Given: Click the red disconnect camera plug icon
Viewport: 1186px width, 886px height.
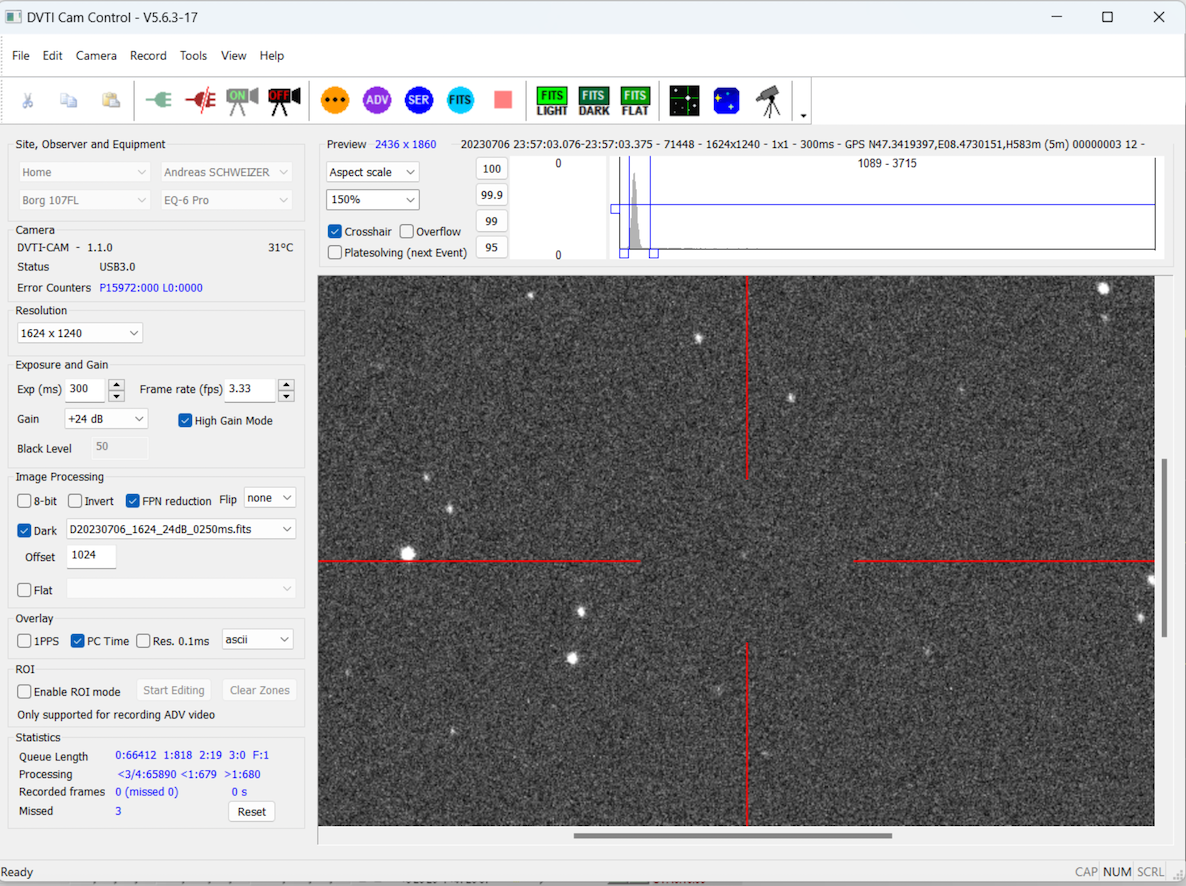Looking at the screenshot, I should click(200, 100).
